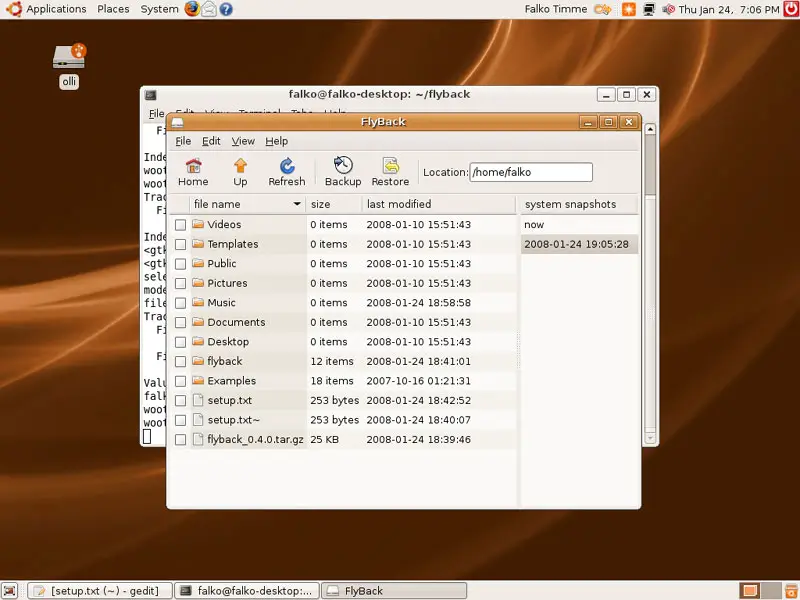This screenshot has width=800, height=600.
Task: Click the flyback_0.4.0.tar.gz file icon
Action: (198, 439)
